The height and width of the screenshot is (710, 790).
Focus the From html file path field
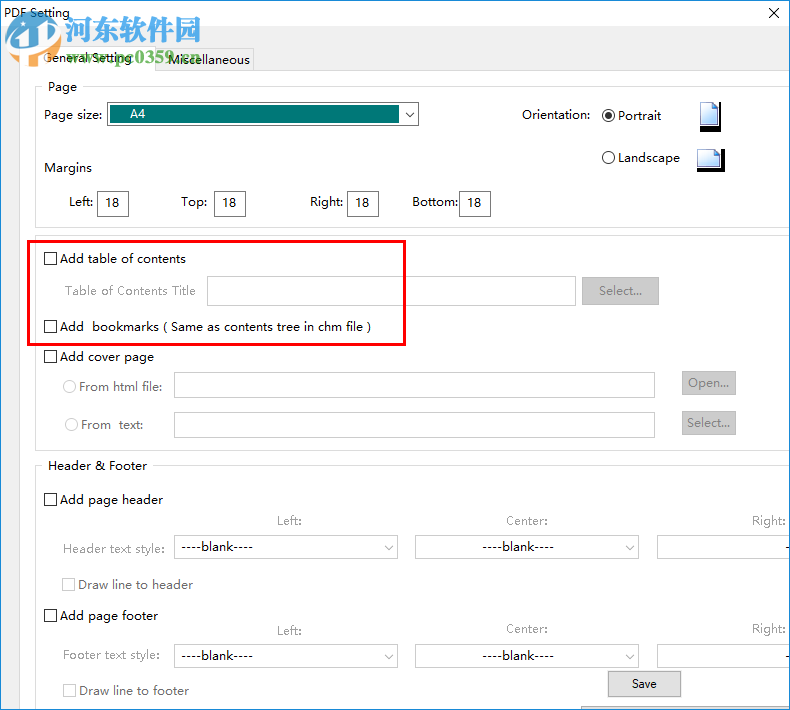(414, 385)
